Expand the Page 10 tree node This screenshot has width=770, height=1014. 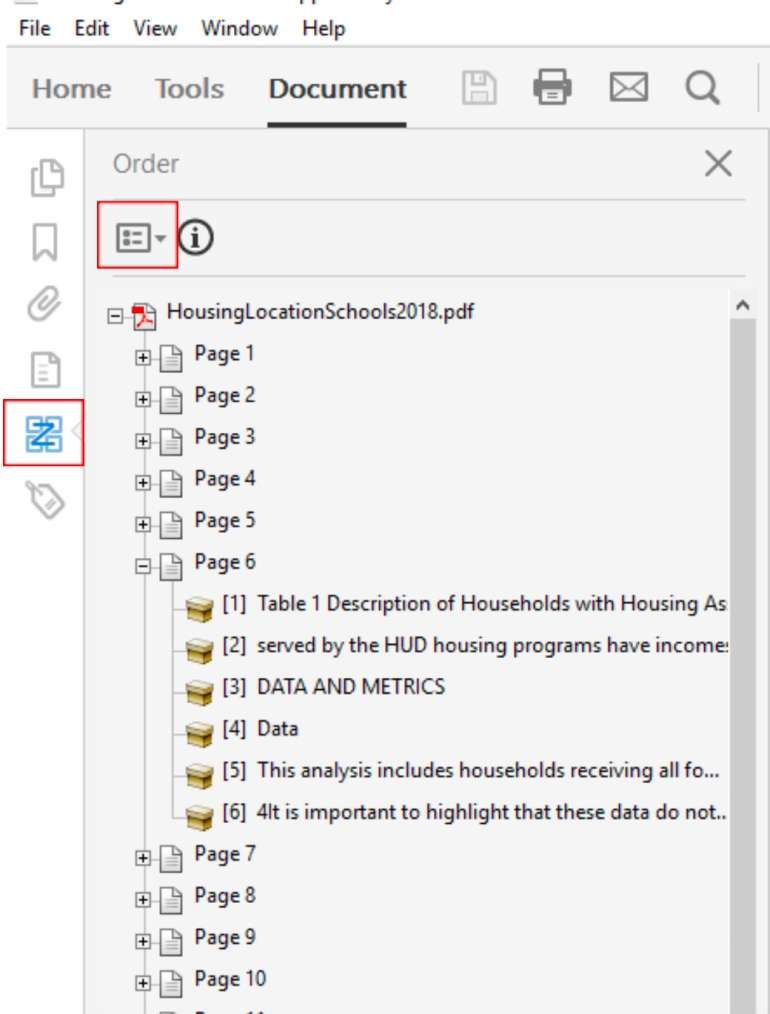(x=142, y=980)
